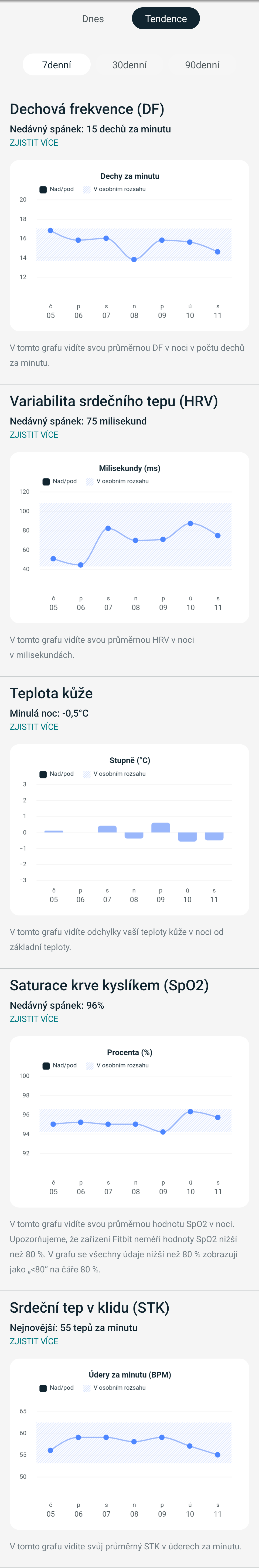
Task: Tap hatched personal range icon in BPM chart
Action: (x=87, y=1388)
